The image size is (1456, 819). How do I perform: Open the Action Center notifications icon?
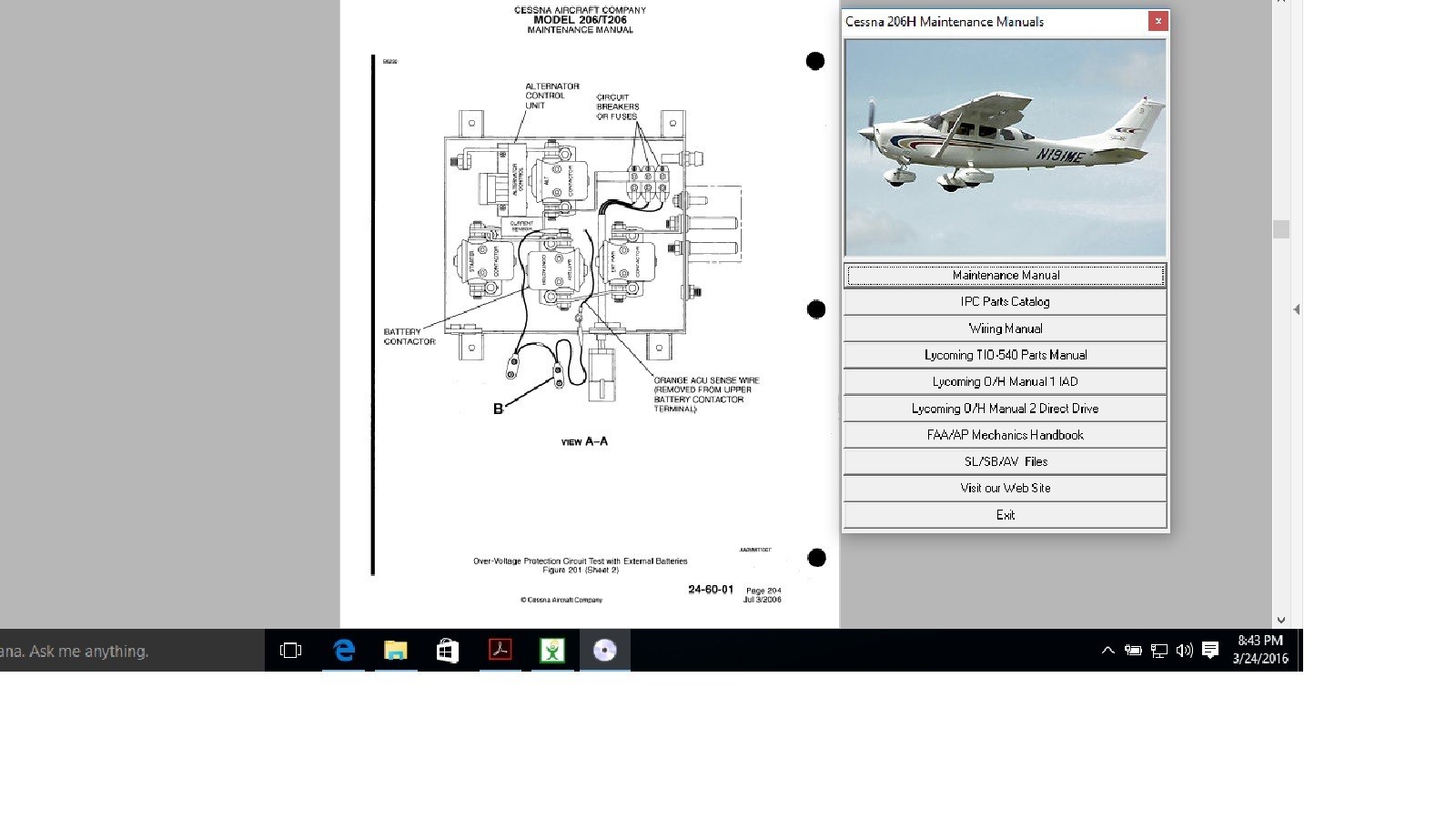pyautogui.click(x=1210, y=651)
